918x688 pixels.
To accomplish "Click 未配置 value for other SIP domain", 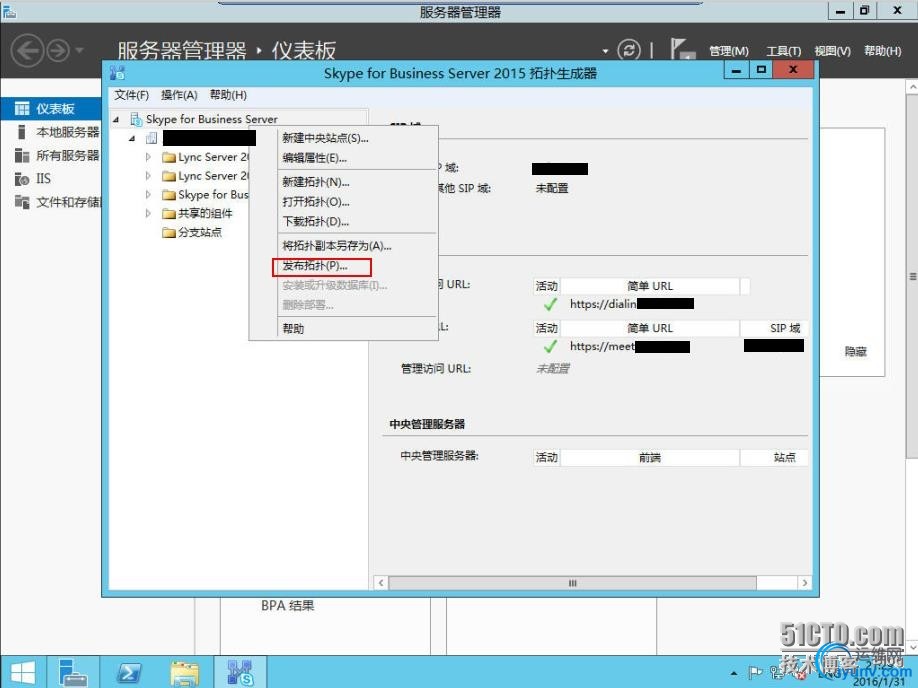I will click(552, 188).
